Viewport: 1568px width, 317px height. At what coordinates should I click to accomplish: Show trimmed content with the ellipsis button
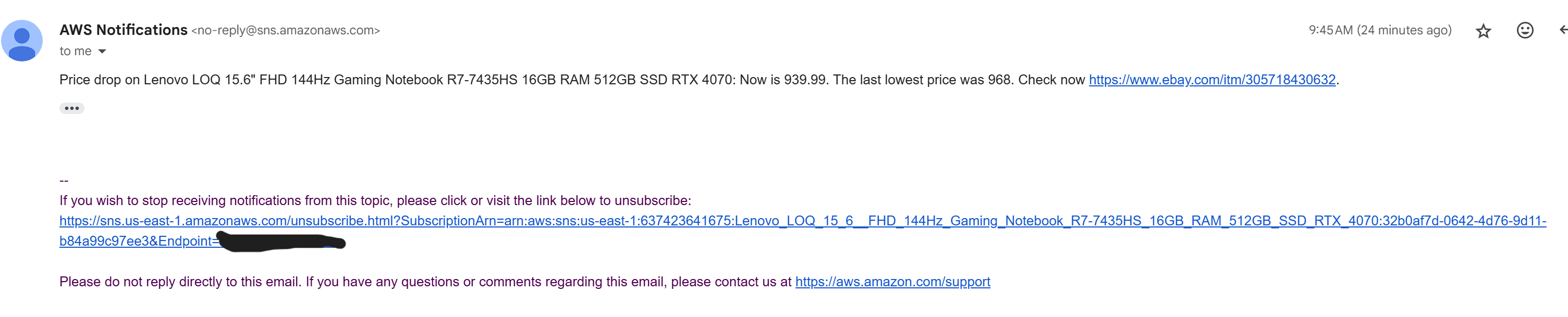pos(71,108)
